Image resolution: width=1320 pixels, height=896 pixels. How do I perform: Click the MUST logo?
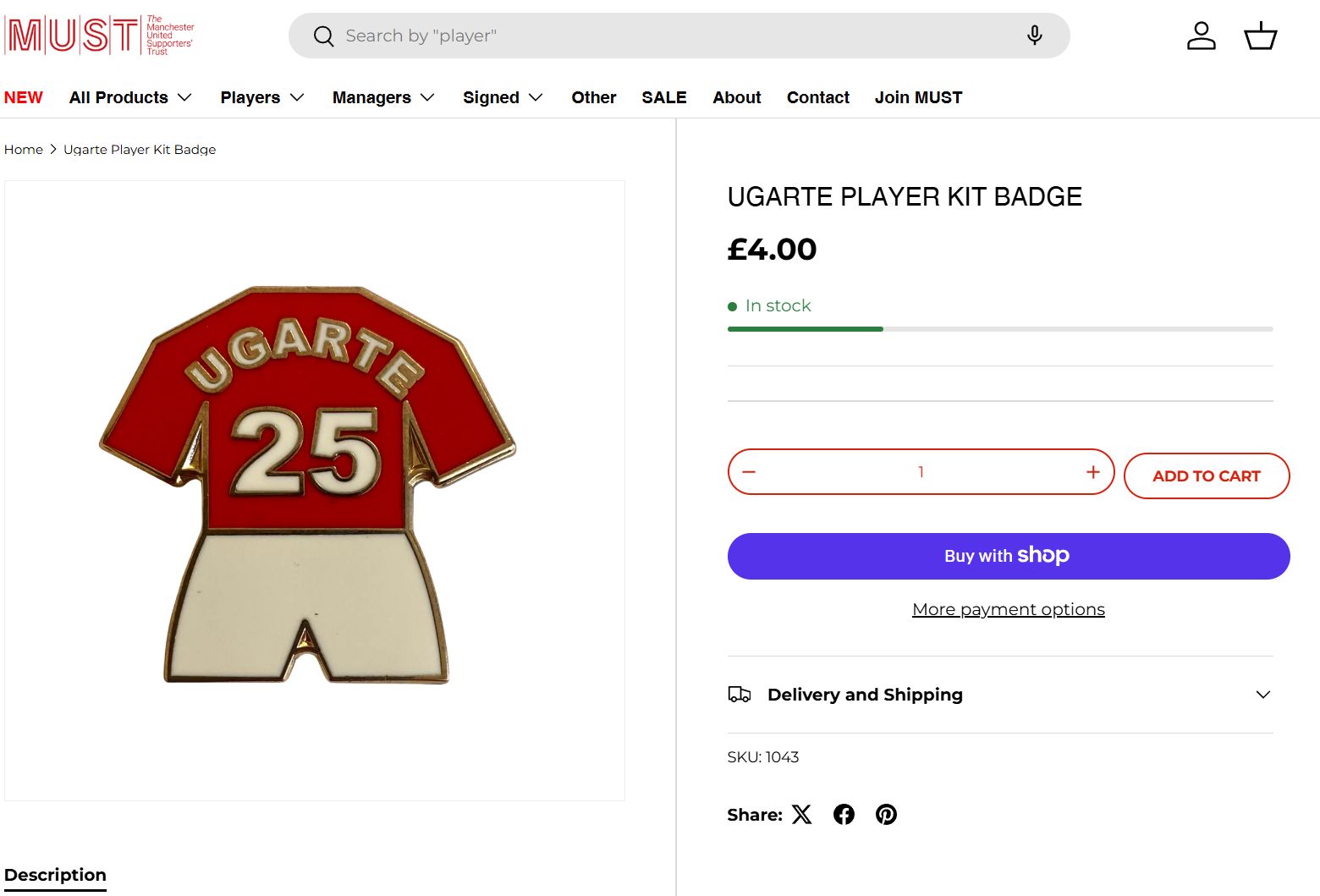coord(99,36)
